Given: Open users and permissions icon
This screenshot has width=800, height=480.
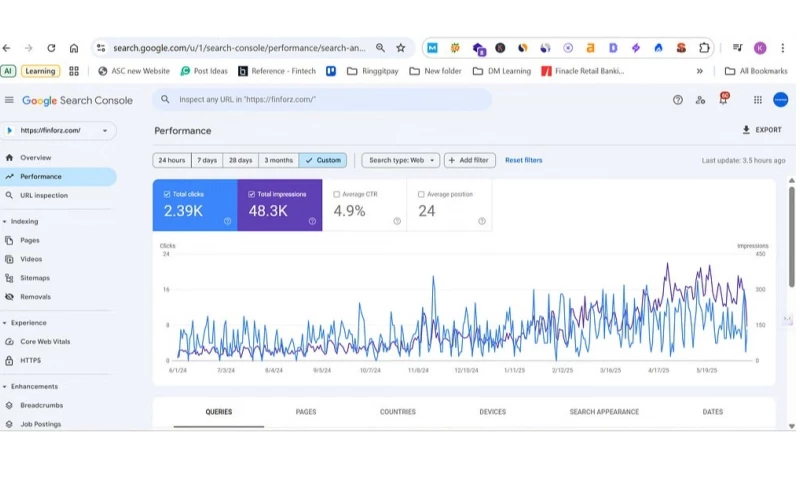Looking at the screenshot, I should pyautogui.click(x=700, y=100).
